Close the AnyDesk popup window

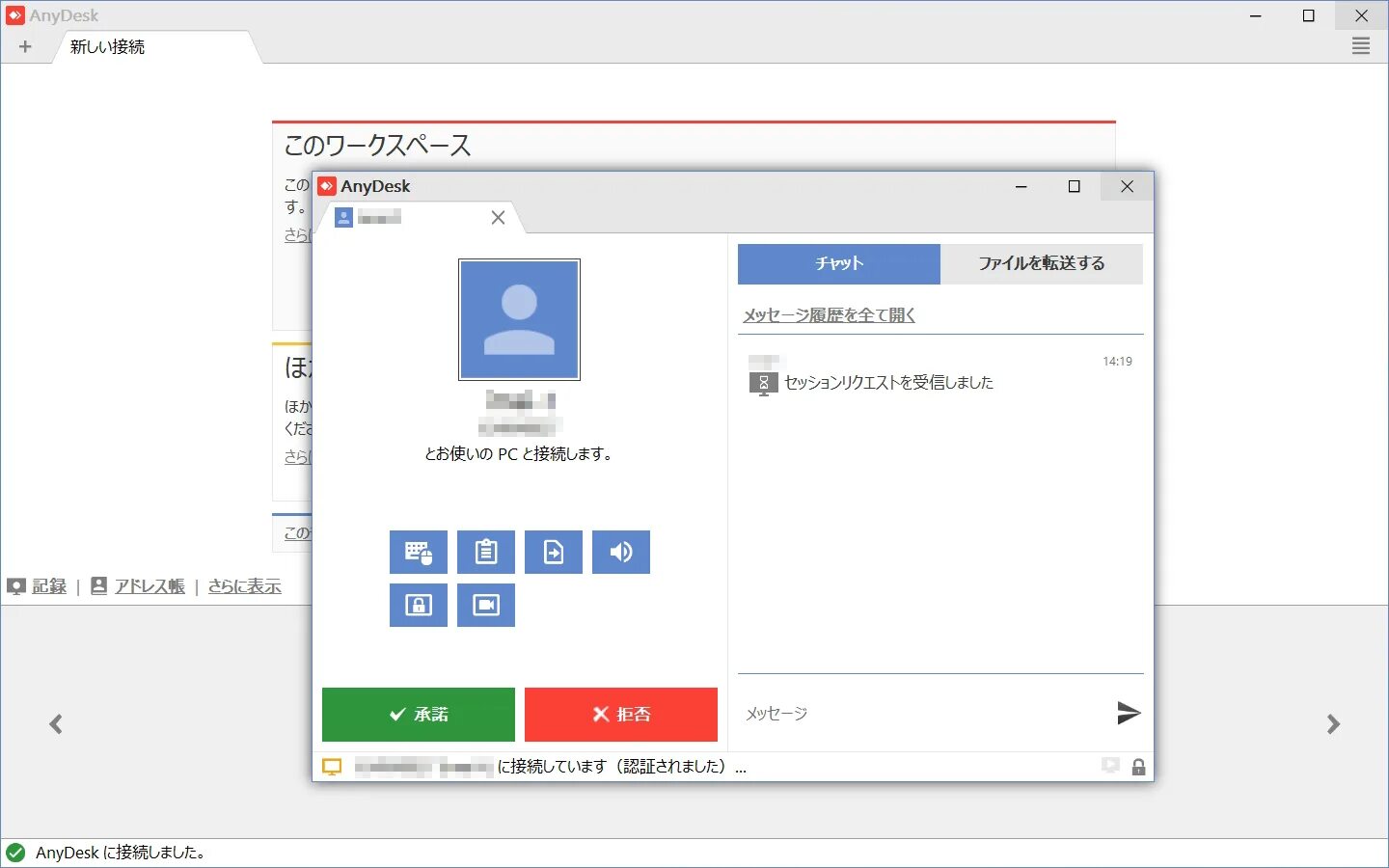pyautogui.click(x=1127, y=186)
